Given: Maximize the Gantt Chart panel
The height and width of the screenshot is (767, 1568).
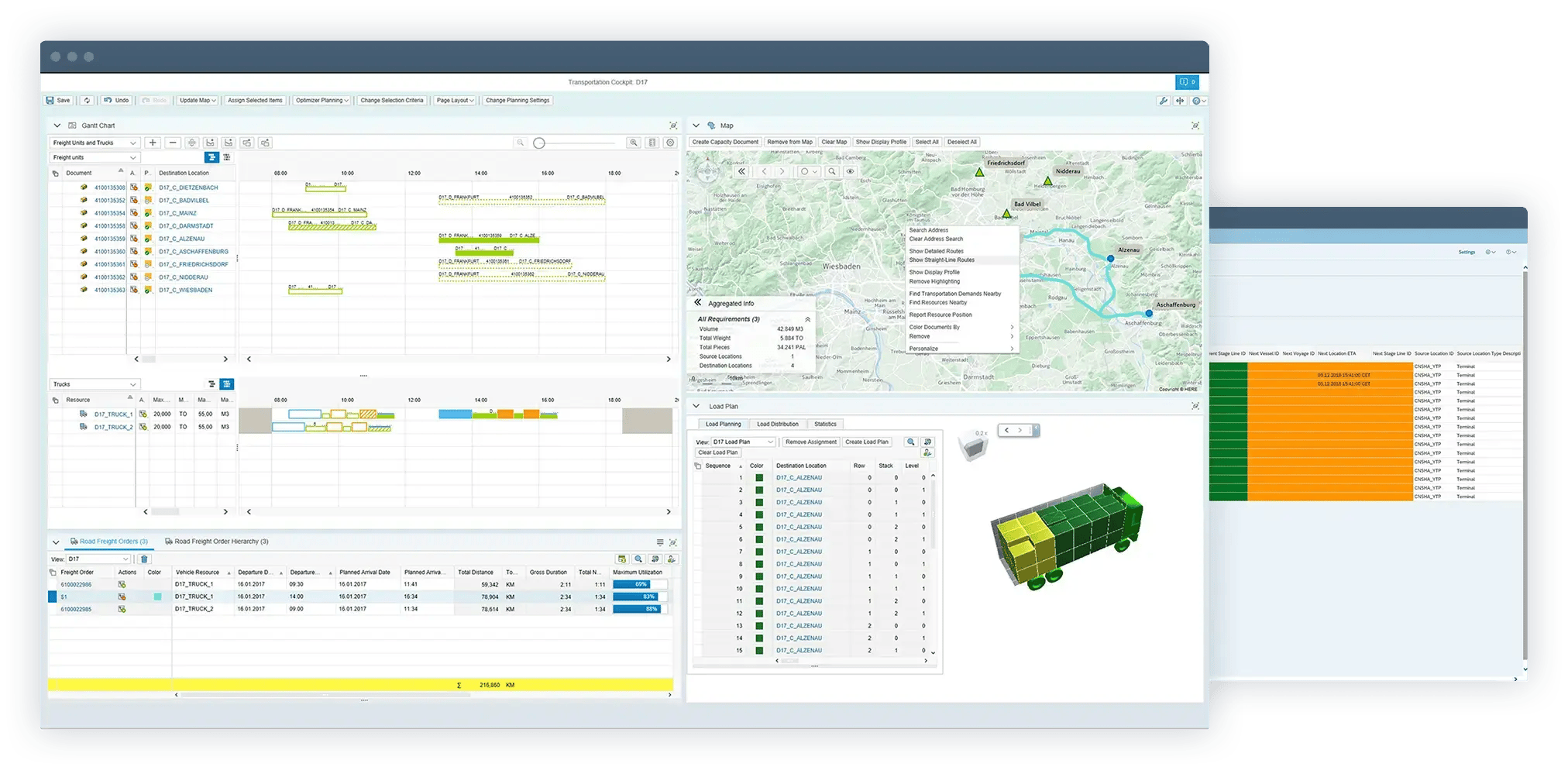Looking at the screenshot, I should click(x=673, y=126).
